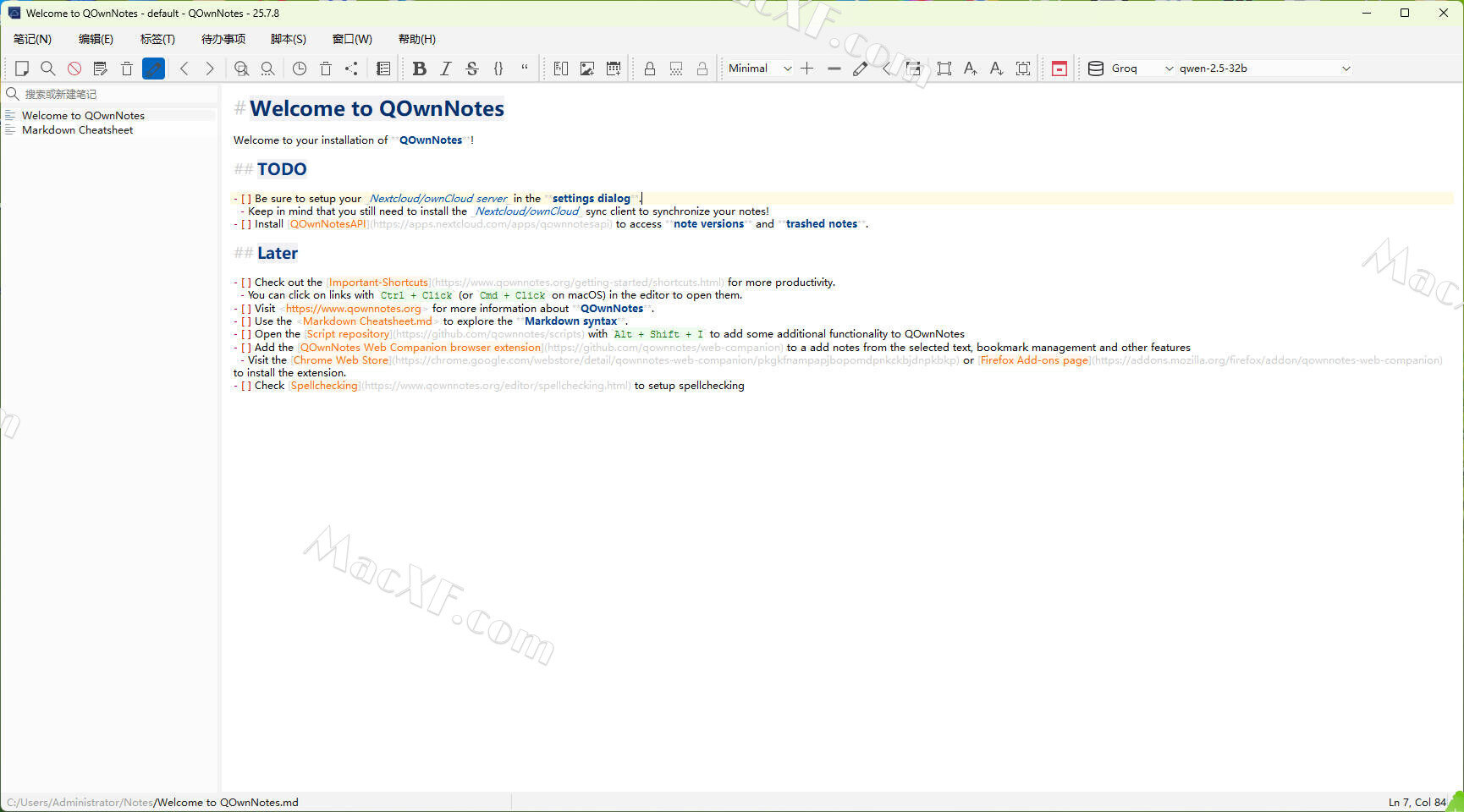Decrease font size with A-down icon
The width and height of the screenshot is (1464, 812).
click(x=997, y=69)
